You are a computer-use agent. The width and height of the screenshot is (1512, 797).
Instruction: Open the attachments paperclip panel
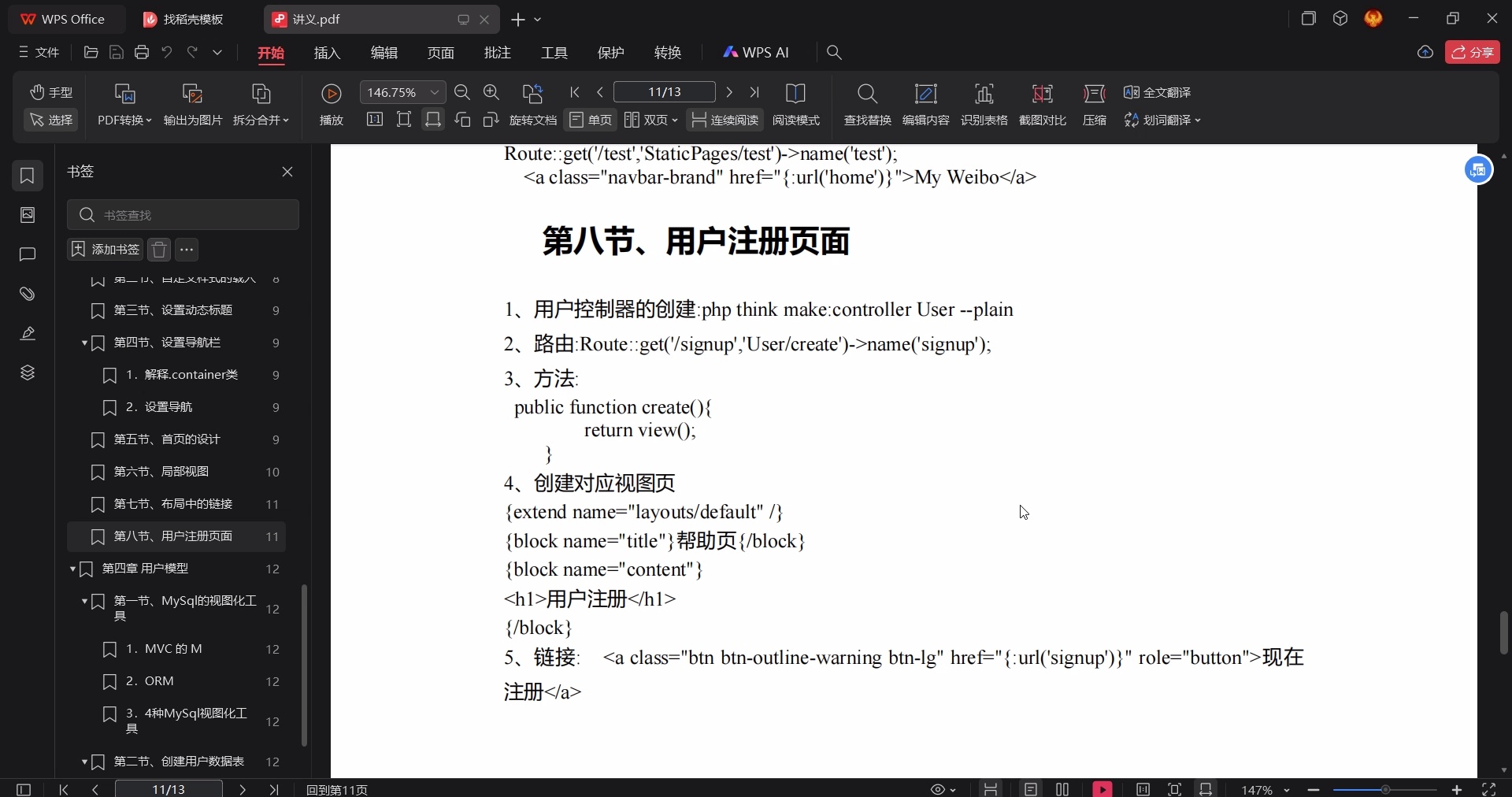(28, 295)
